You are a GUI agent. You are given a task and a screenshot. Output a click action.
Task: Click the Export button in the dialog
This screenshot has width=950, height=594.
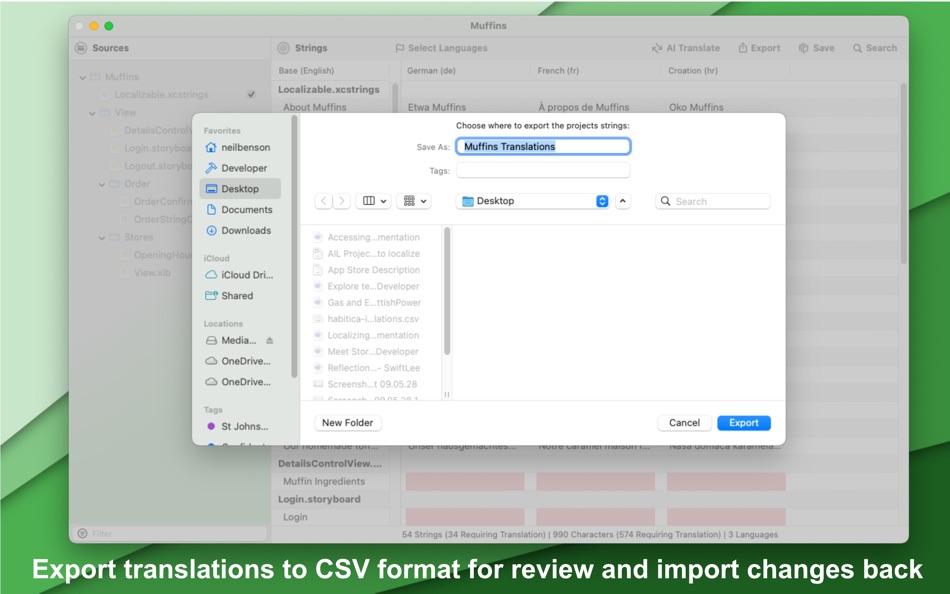coord(743,422)
